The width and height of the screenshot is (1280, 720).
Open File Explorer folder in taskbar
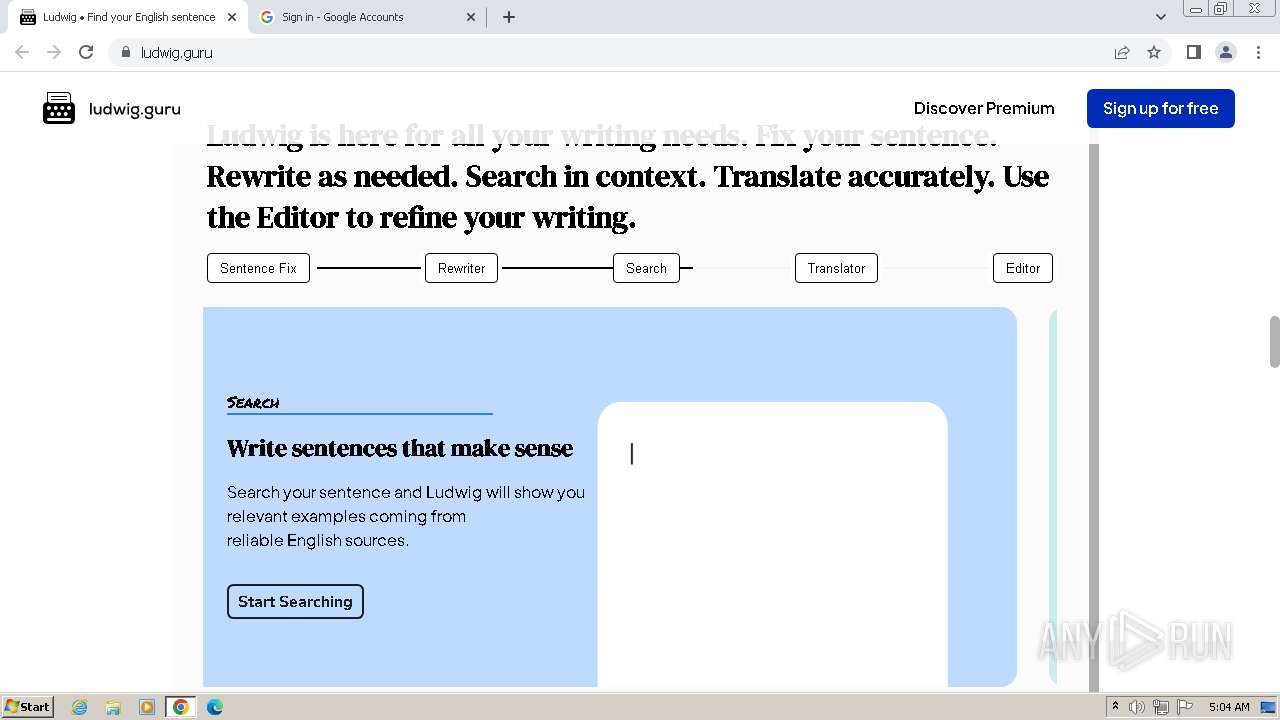(113, 707)
